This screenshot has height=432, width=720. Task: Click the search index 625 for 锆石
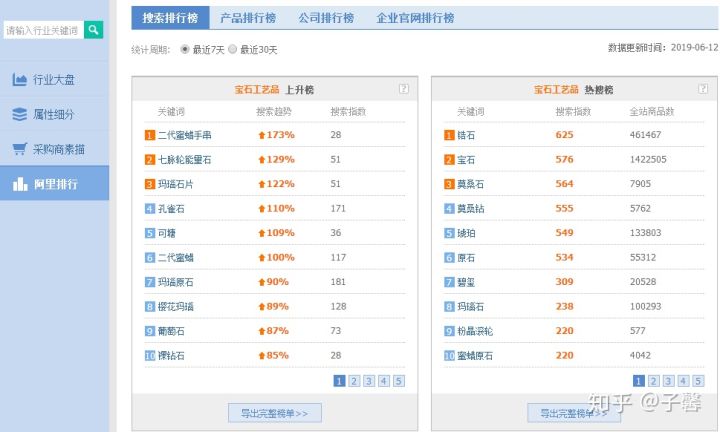click(564, 135)
